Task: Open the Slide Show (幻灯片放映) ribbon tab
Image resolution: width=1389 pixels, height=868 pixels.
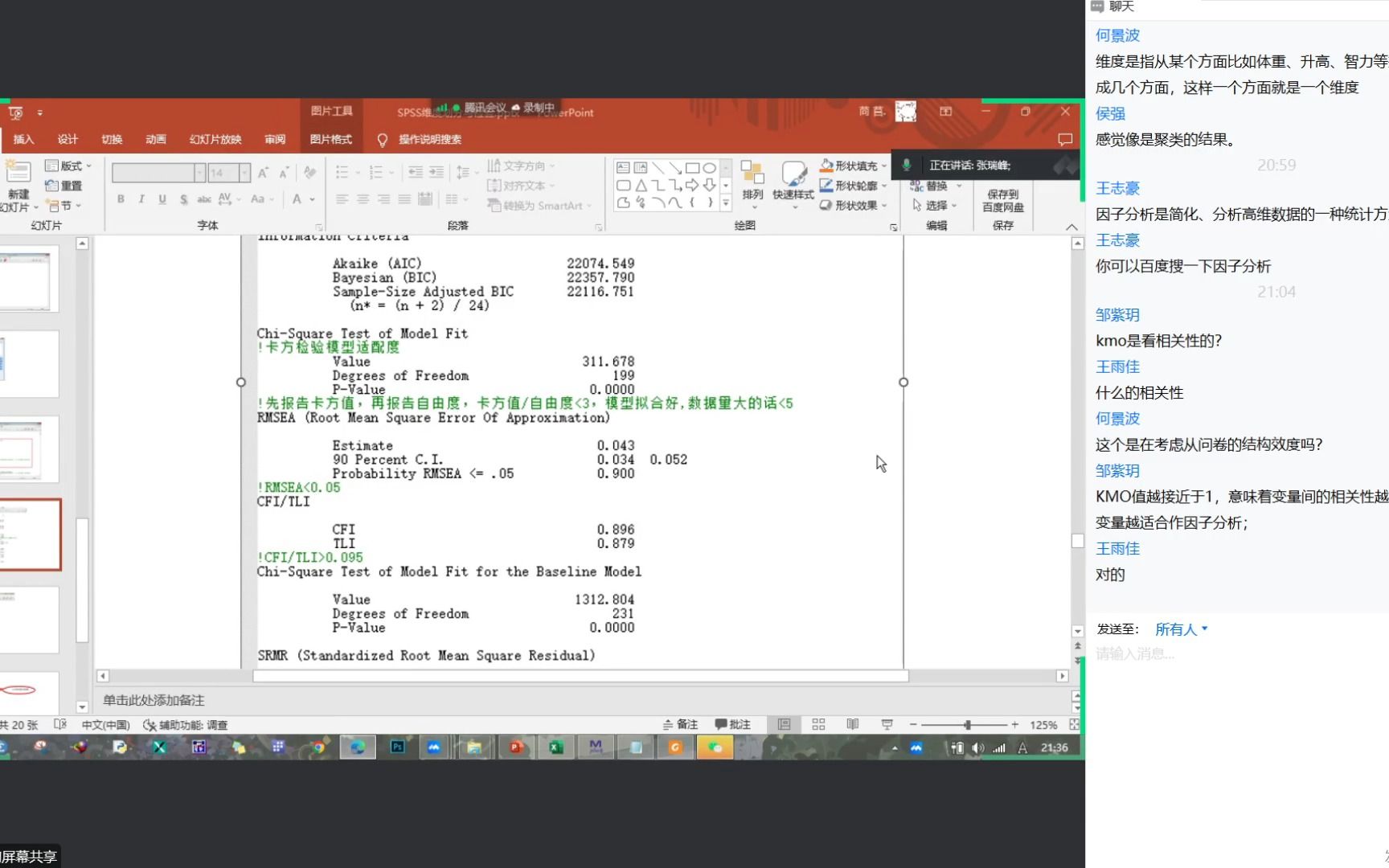Action: click(215, 139)
